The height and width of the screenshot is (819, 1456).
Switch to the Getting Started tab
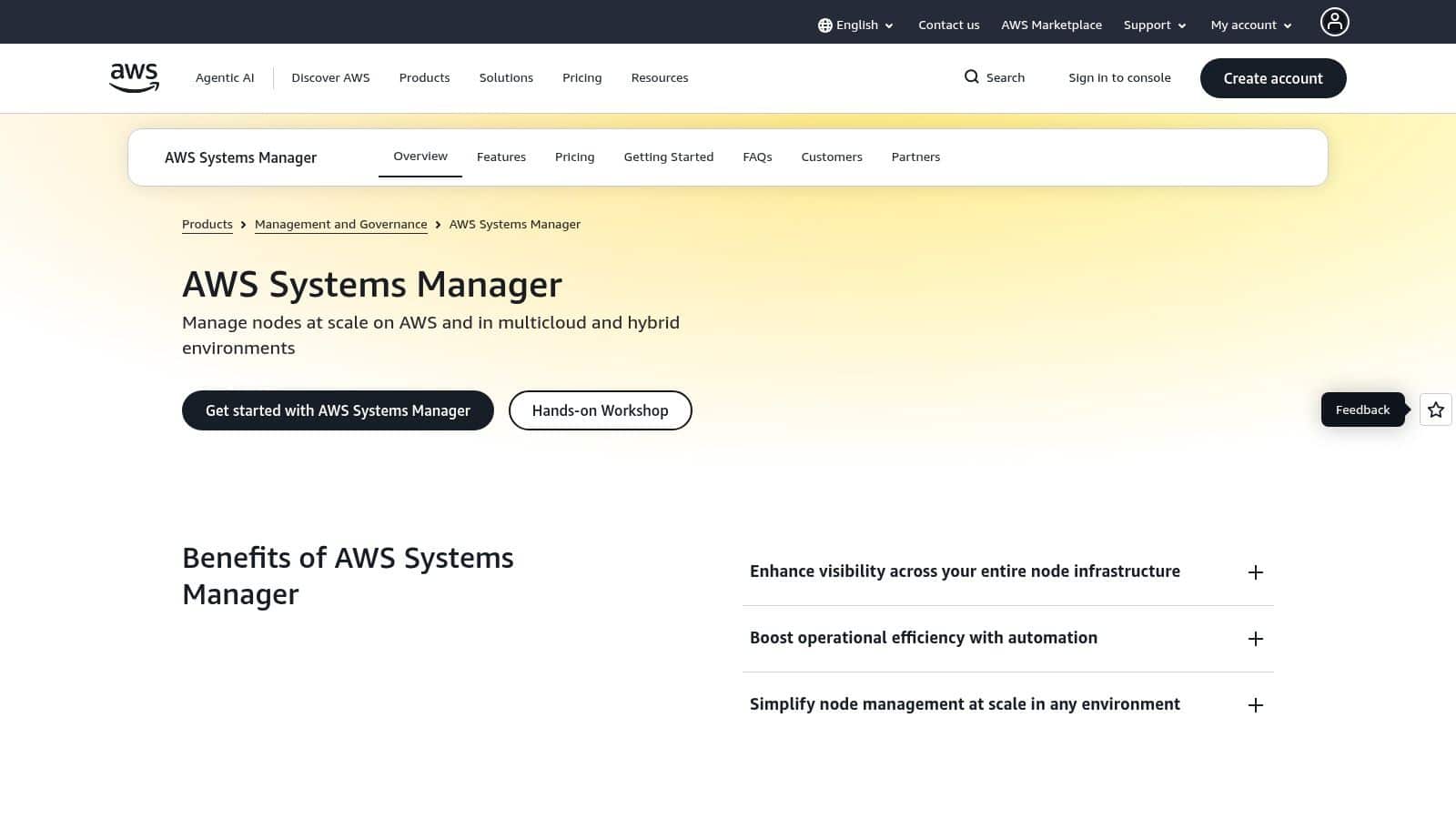coord(668,157)
